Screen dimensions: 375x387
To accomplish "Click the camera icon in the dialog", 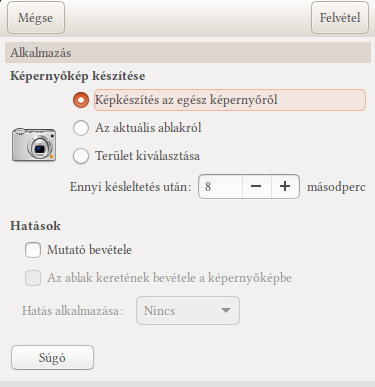I will (34, 145).
